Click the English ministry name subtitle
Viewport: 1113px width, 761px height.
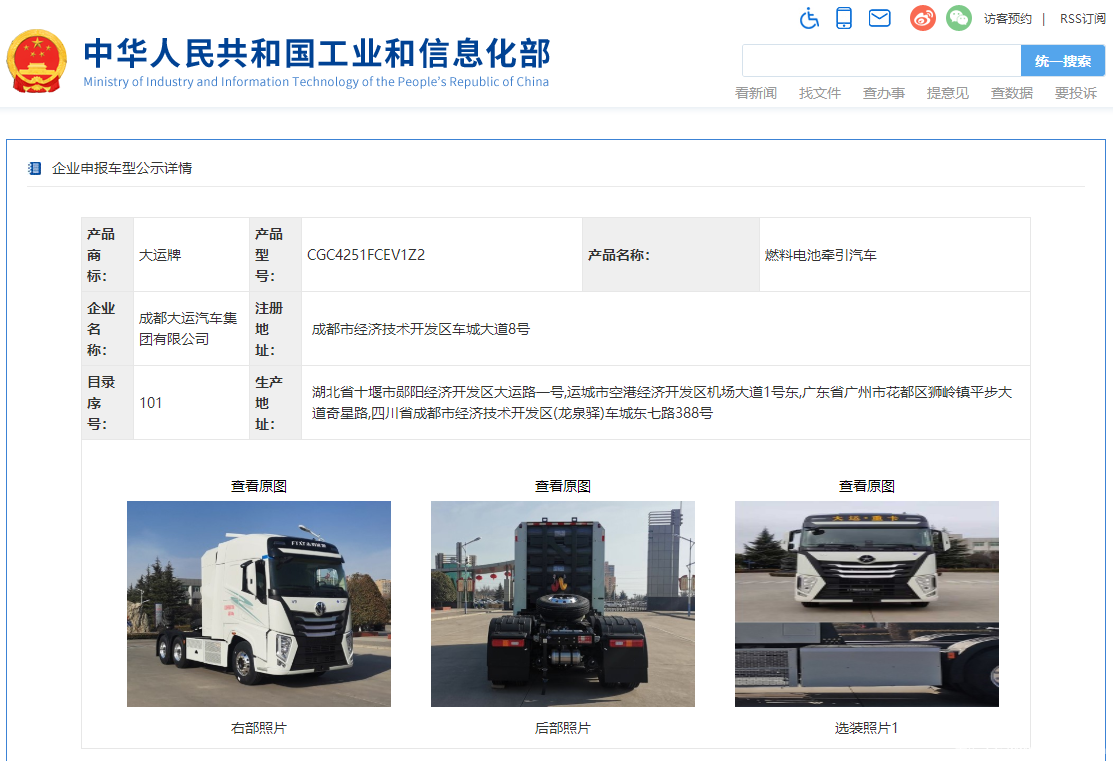pyautogui.click(x=316, y=82)
